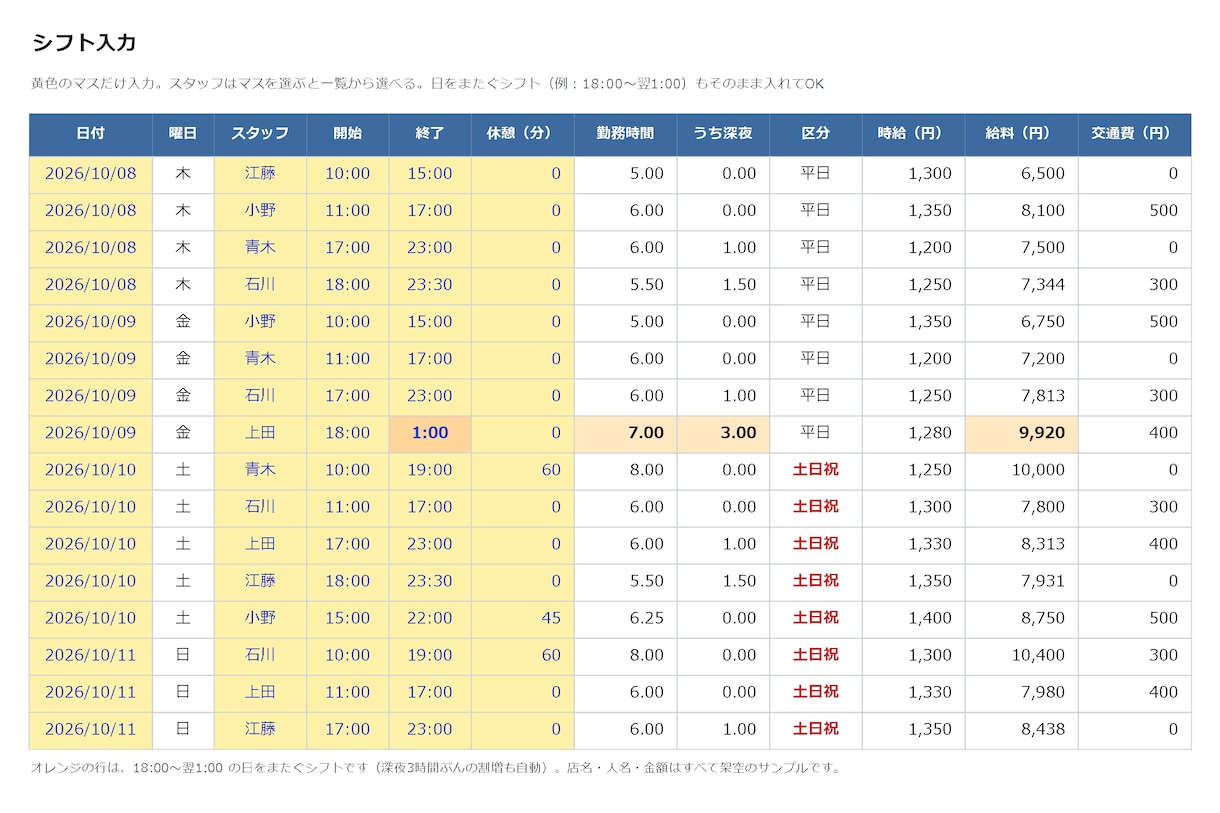Click the 7,980 salary cell
Viewport: 1220px width, 813px height.
click(1021, 692)
